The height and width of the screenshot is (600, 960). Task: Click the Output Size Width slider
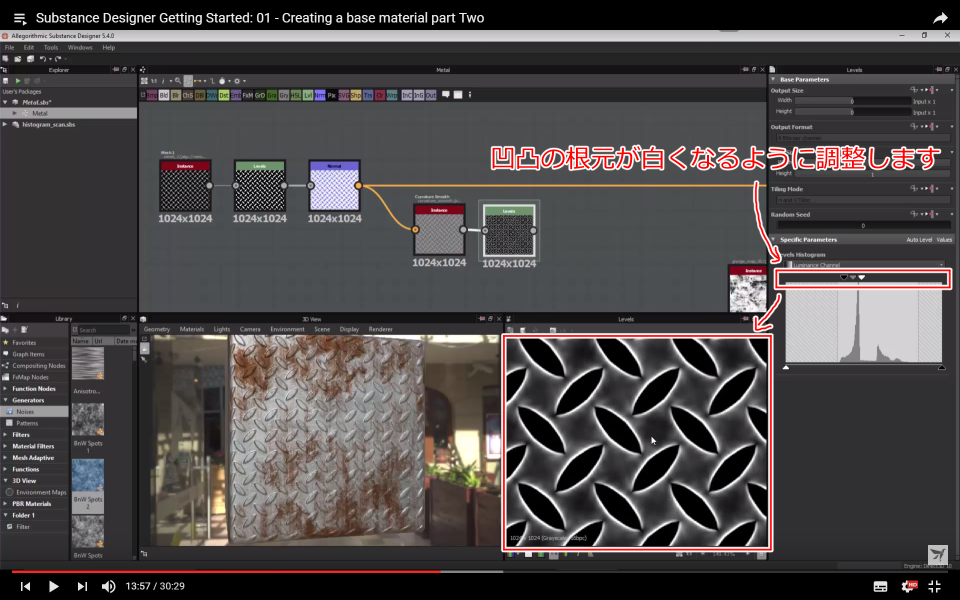click(x=853, y=101)
